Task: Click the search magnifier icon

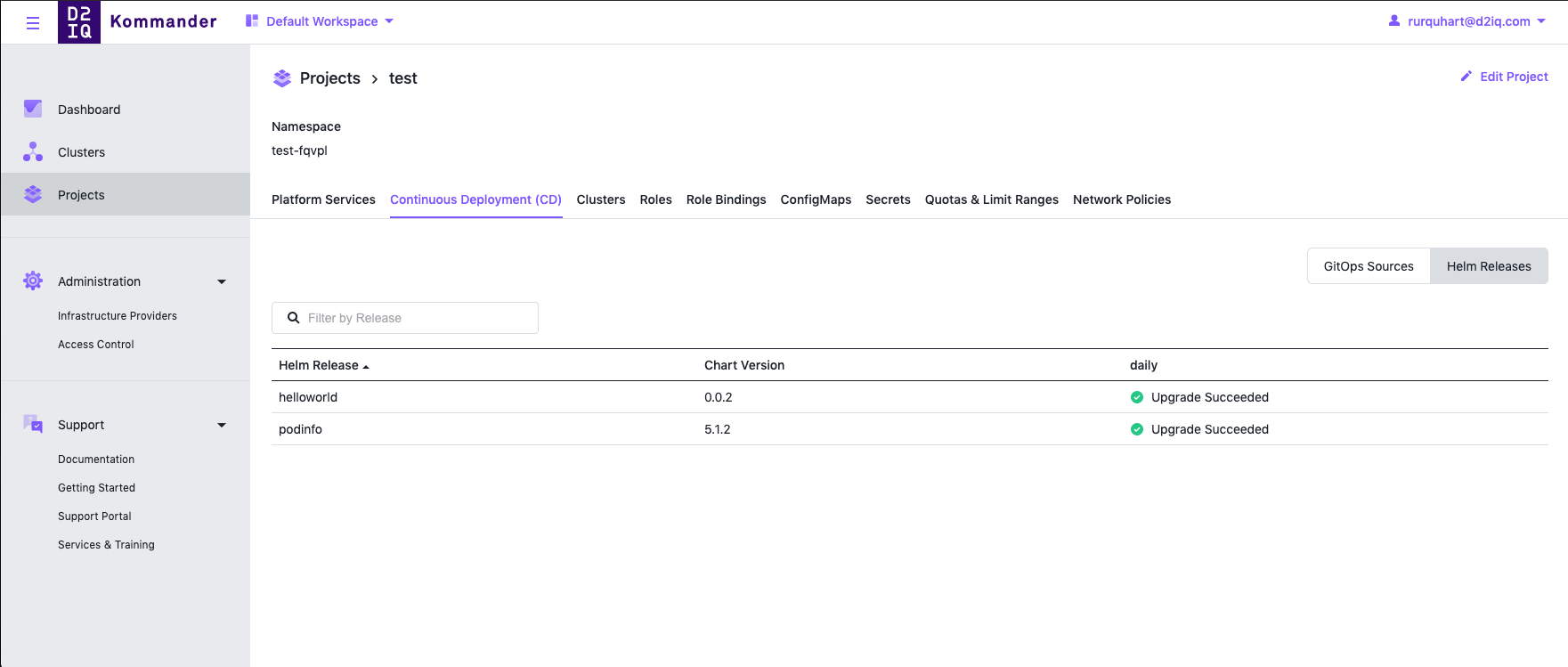Action: [x=293, y=318]
